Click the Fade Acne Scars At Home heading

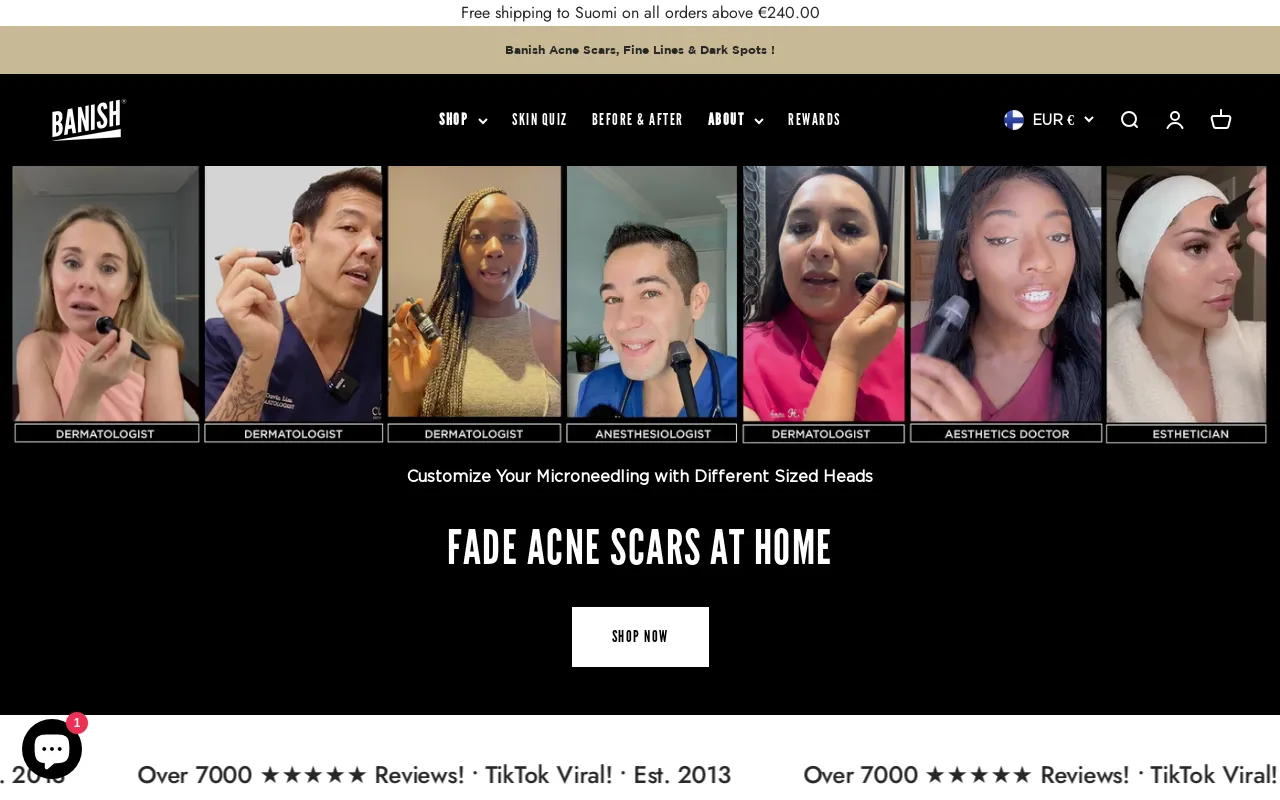[640, 547]
